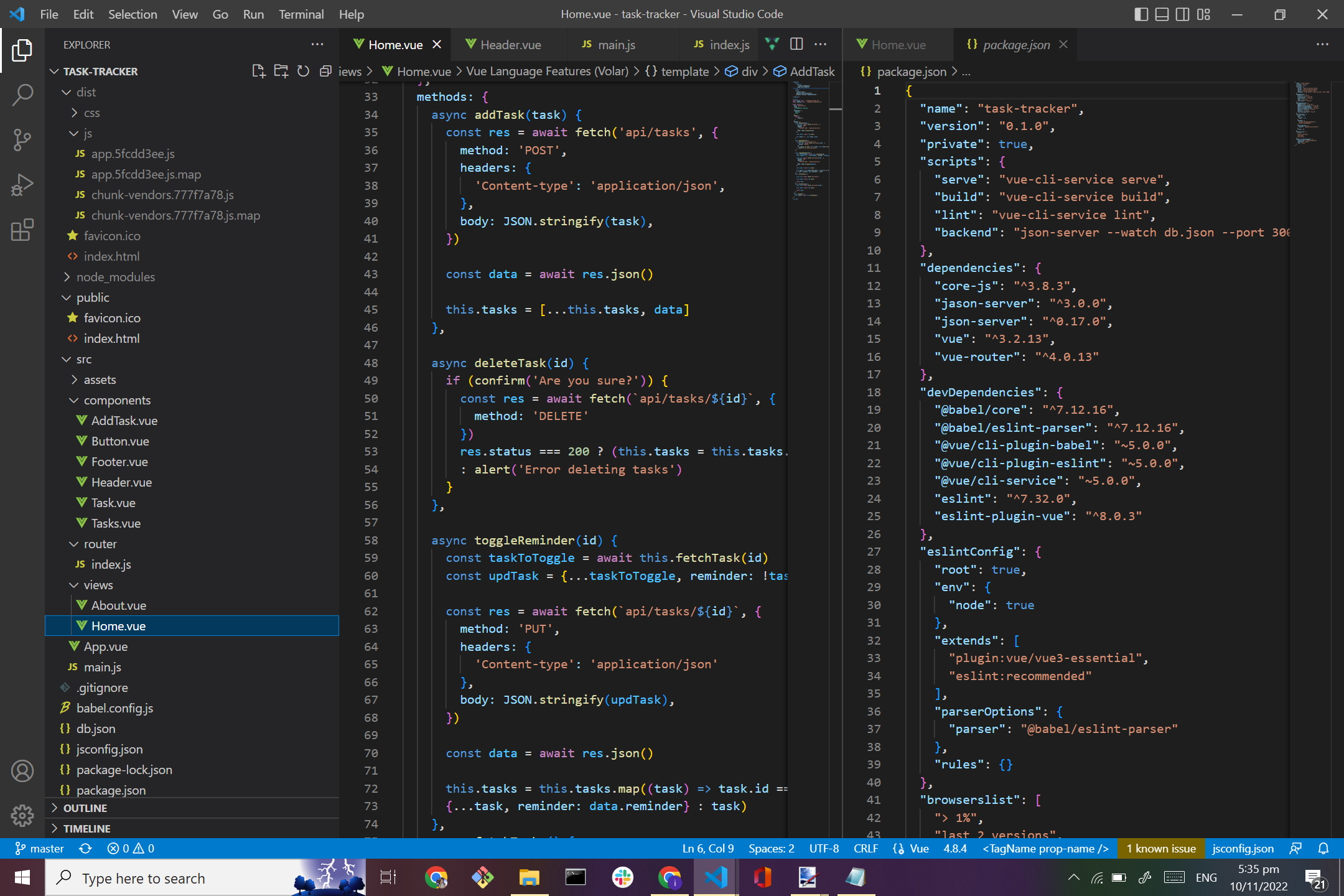Open the Manage gear menu

tap(22, 814)
